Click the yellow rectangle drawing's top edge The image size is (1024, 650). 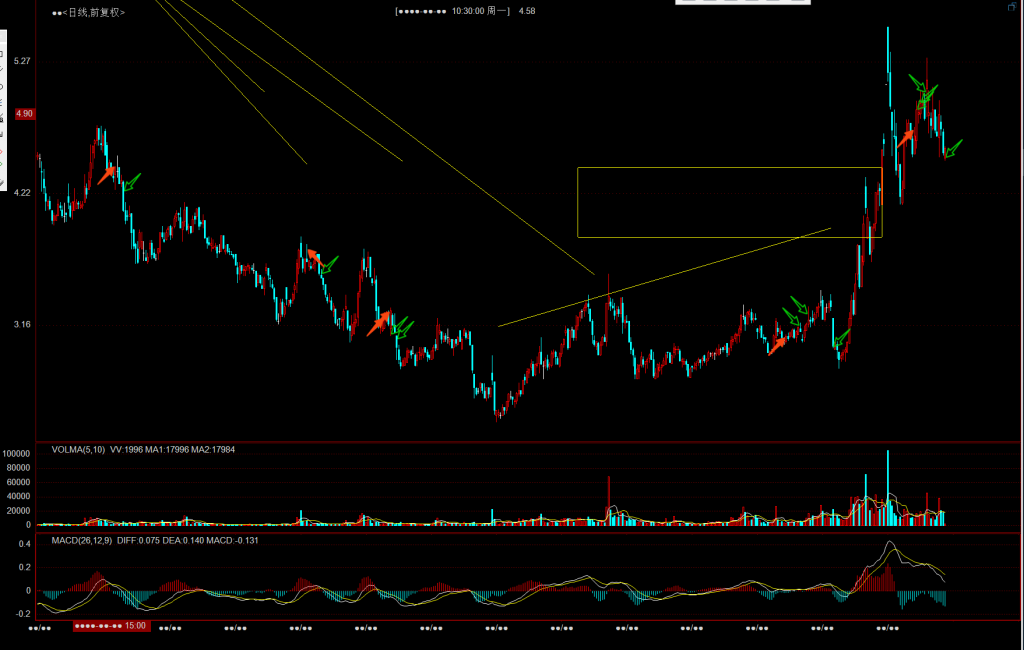point(729,167)
